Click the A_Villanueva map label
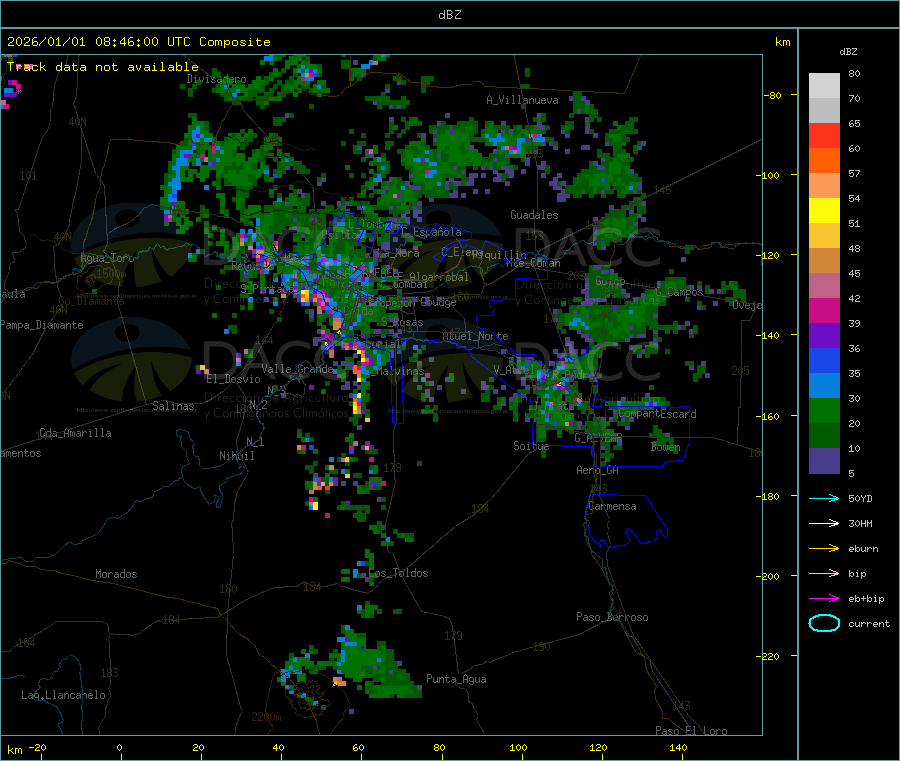This screenshot has width=900, height=761. (522, 100)
